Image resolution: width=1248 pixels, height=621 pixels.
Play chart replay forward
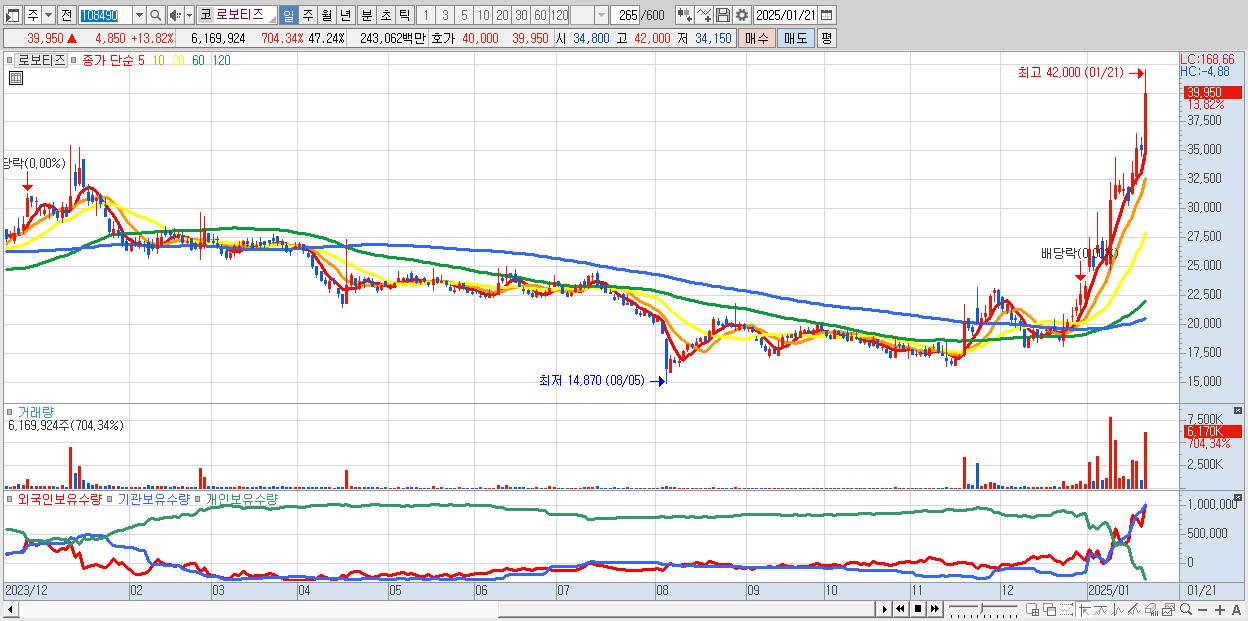pos(884,609)
